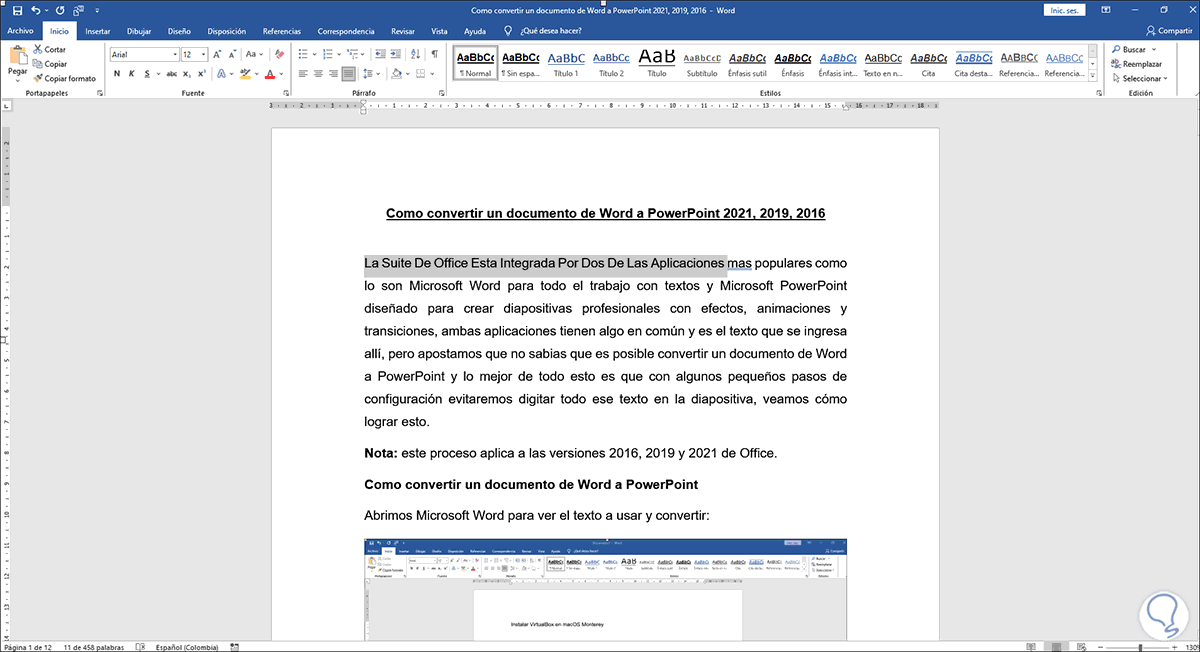1200x652 pixels.
Task: Switch to the Revisar tab
Action: 403,31
